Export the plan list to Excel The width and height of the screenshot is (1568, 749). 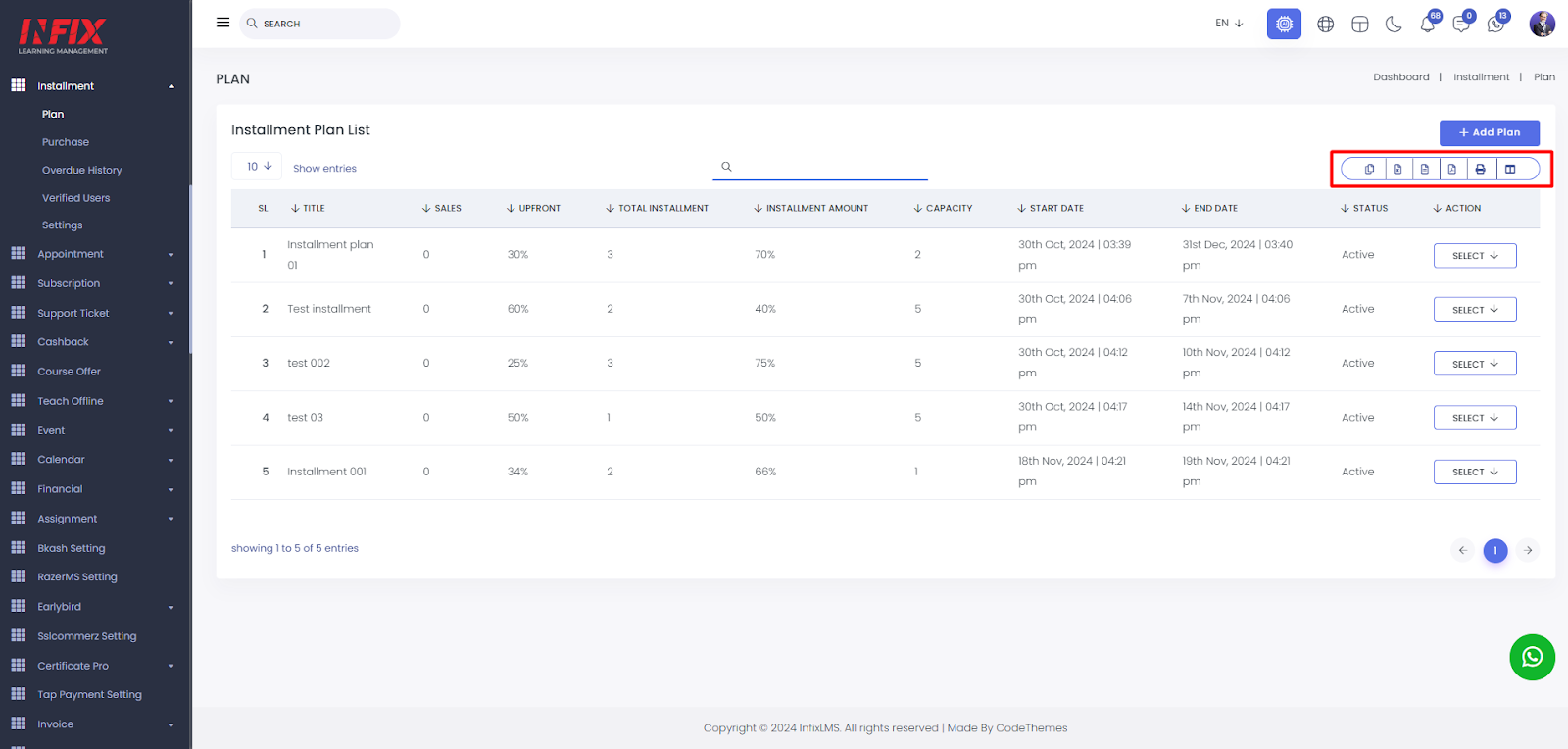[x=1397, y=169]
